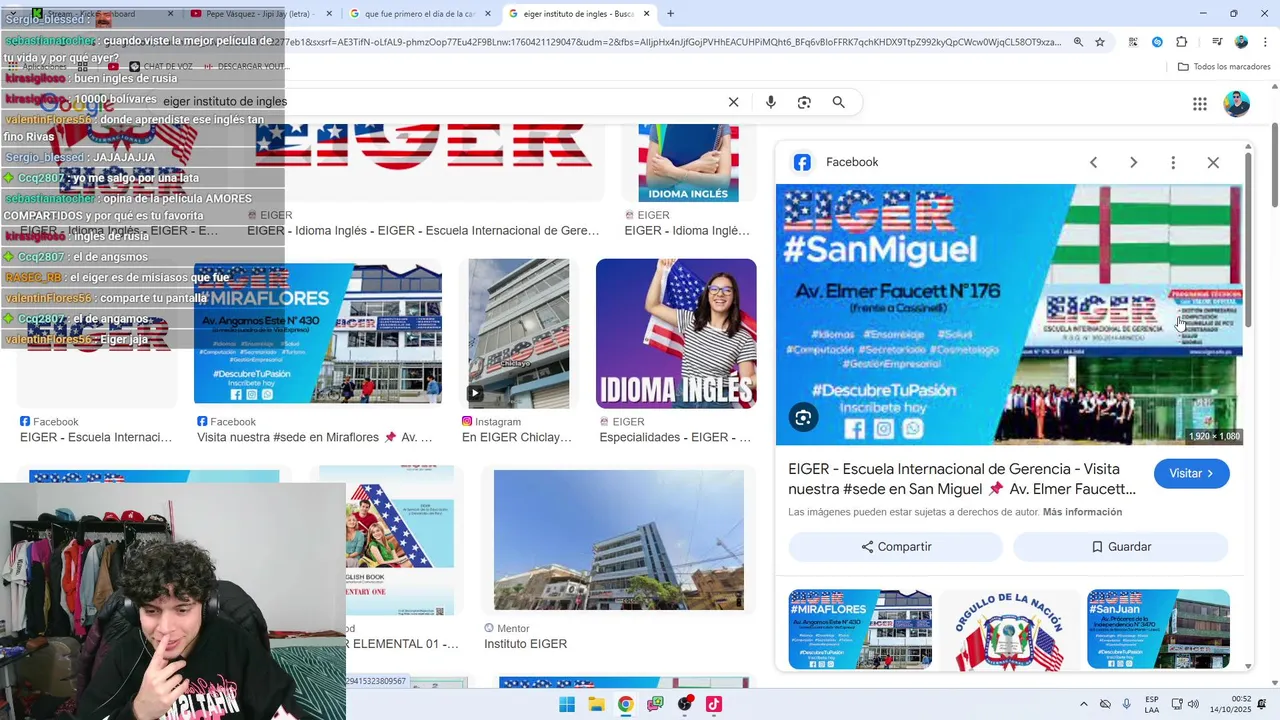Viewport: 1280px width, 720px height.
Task: Open the Todos los marcadores folder
Action: [1224, 67]
